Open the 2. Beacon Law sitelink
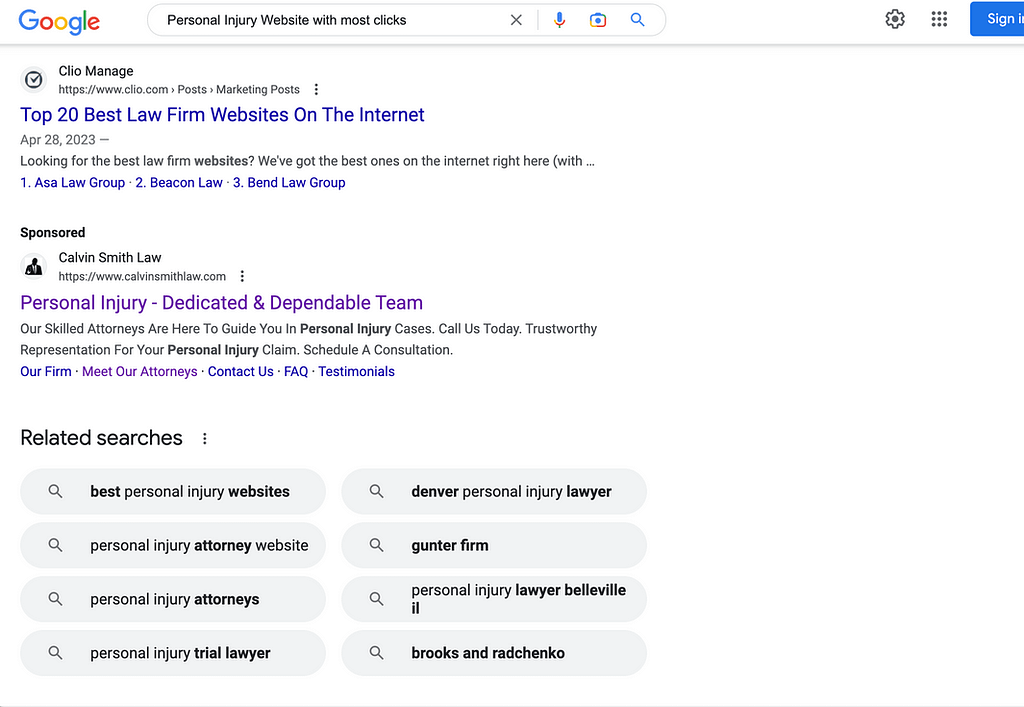Image resolution: width=1024 pixels, height=707 pixels. pyautogui.click(x=179, y=183)
